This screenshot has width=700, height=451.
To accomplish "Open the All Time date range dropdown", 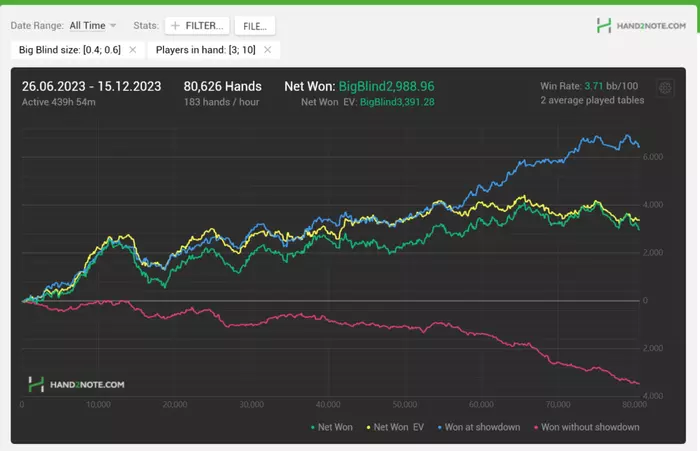I will click(93, 25).
